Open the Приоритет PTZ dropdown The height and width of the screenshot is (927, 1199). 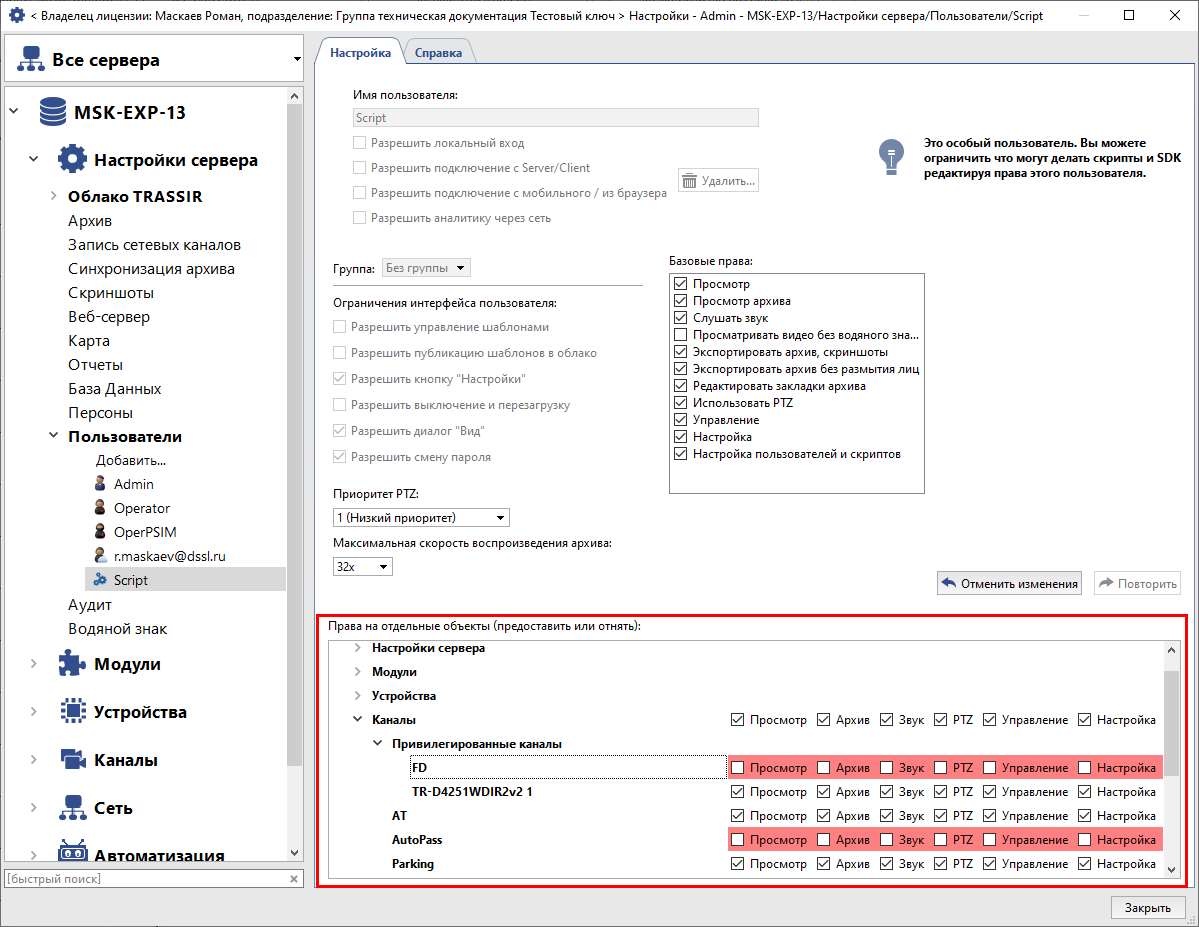coord(421,518)
